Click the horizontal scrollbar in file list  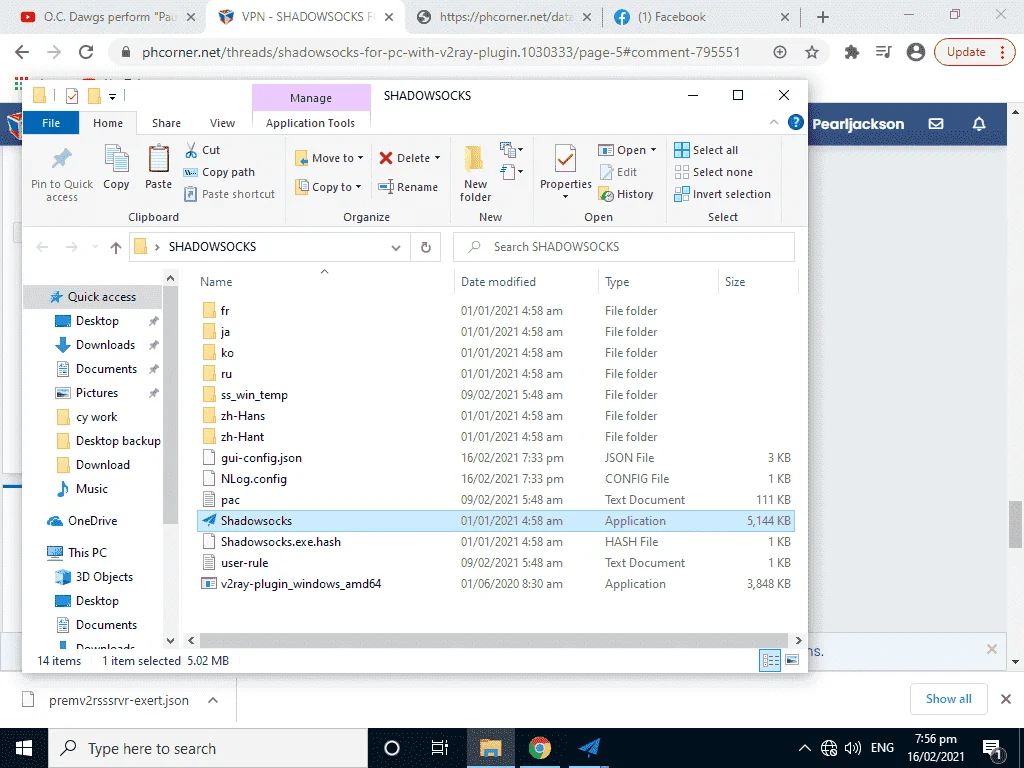tap(494, 640)
